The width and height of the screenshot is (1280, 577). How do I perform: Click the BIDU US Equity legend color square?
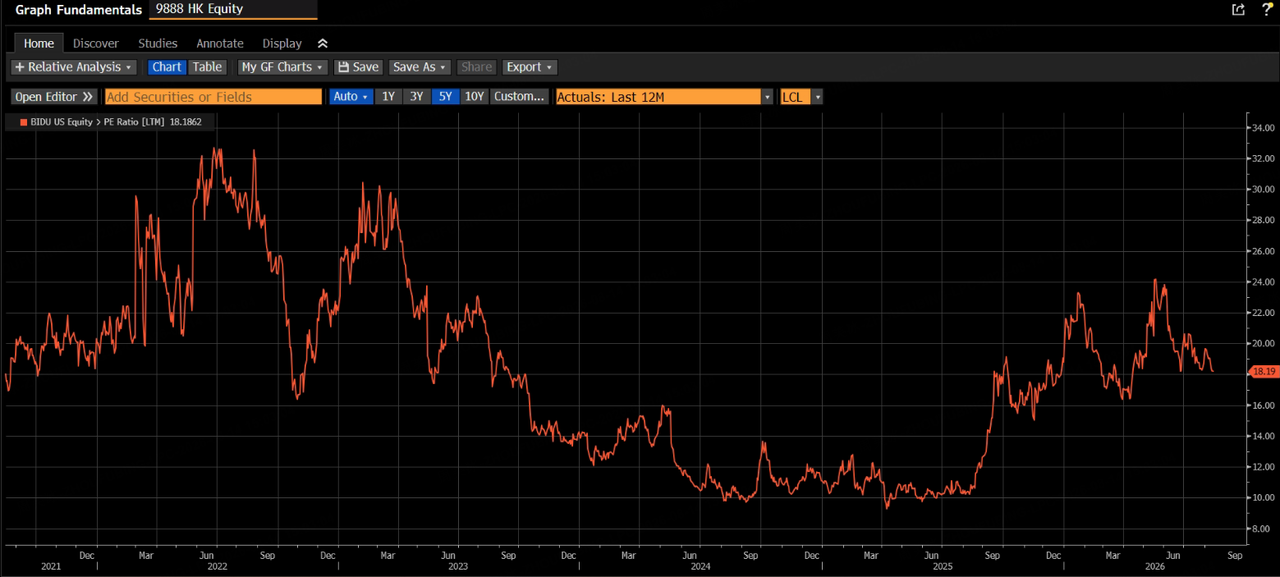[23, 122]
